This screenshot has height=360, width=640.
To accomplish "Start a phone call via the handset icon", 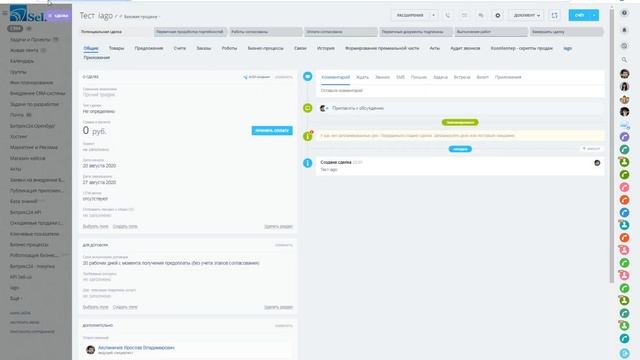I will [448, 16].
